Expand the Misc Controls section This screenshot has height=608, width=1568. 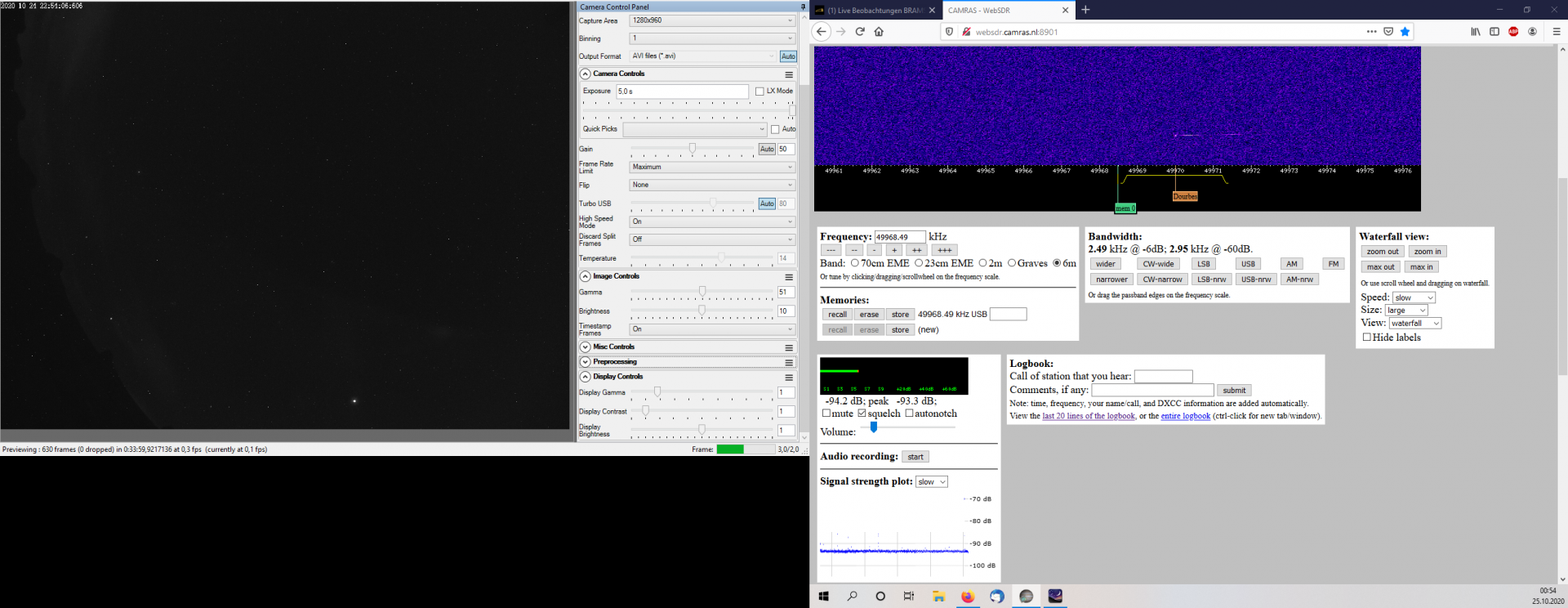(x=586, y=347)
